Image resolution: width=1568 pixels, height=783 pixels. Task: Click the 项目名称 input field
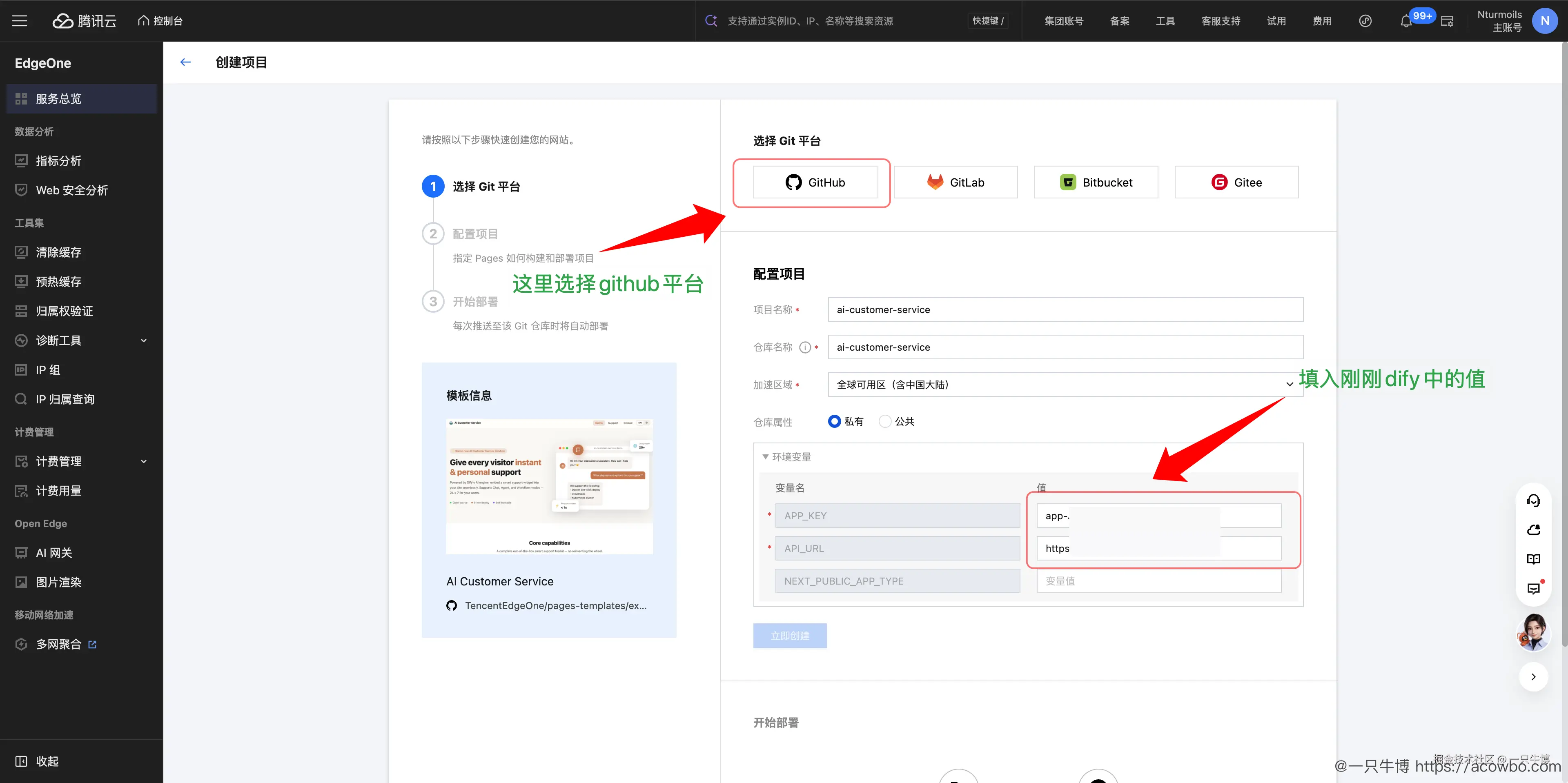pyautogui.click(x=1065, y=310)
